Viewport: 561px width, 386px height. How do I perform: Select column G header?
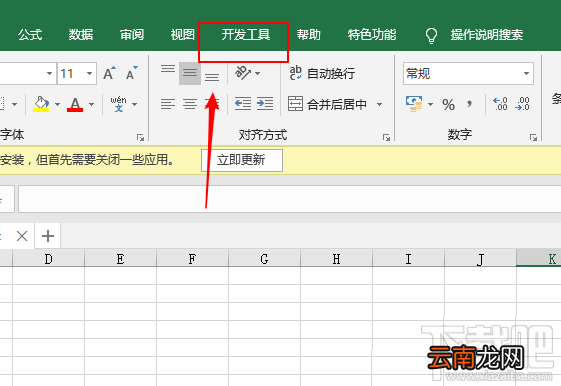click(265, 258)
